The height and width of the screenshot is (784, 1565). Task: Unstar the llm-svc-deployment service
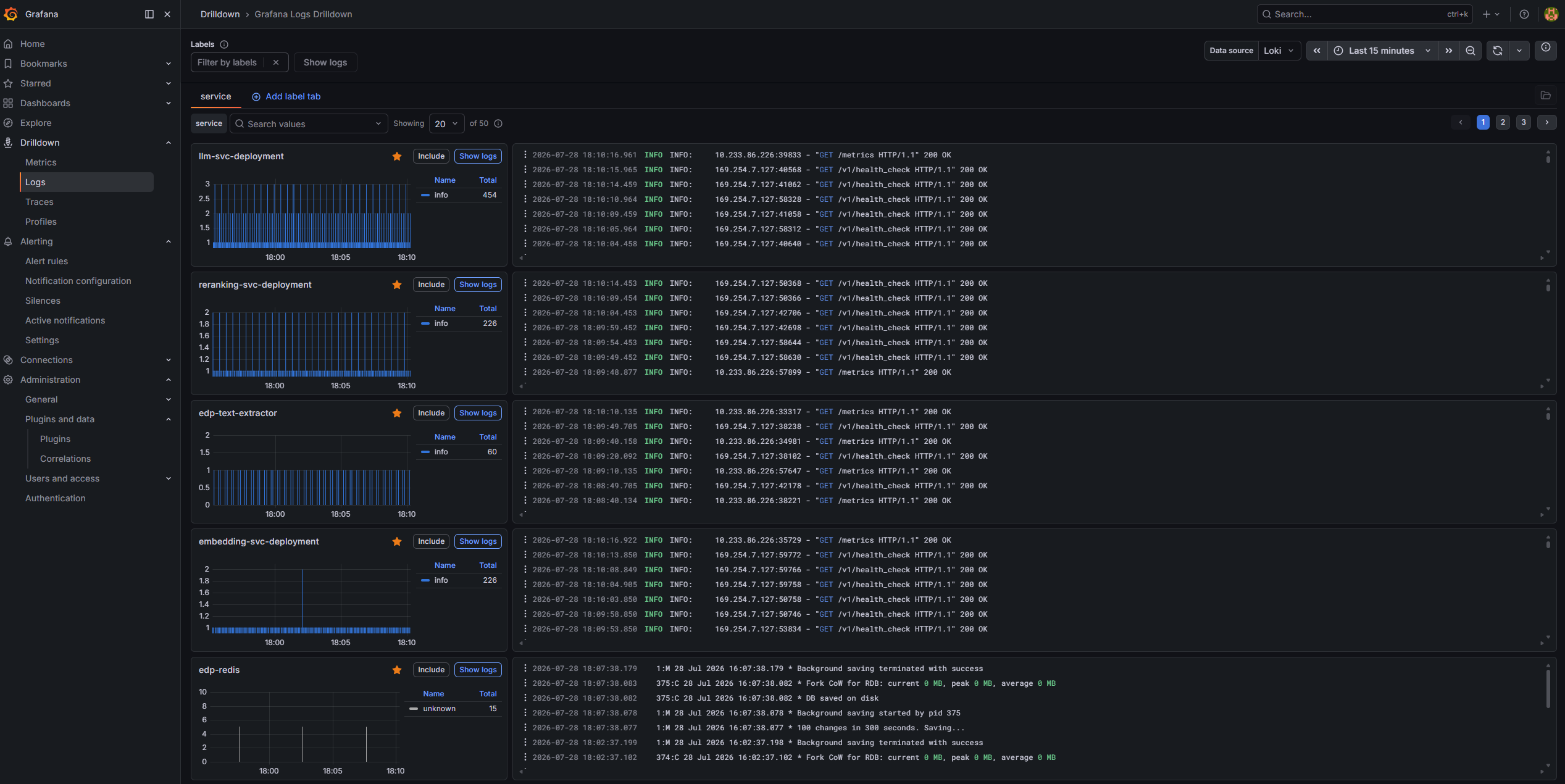[397, 156]
